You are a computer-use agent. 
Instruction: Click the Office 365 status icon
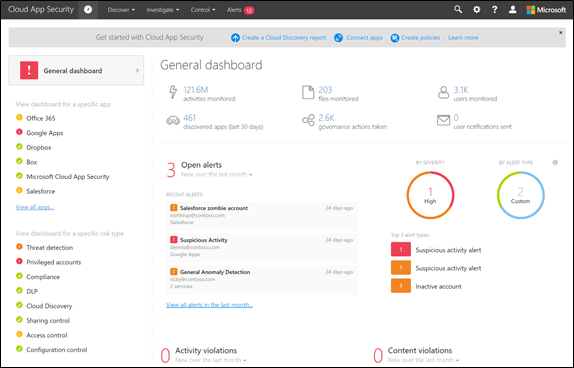point(19,118)
